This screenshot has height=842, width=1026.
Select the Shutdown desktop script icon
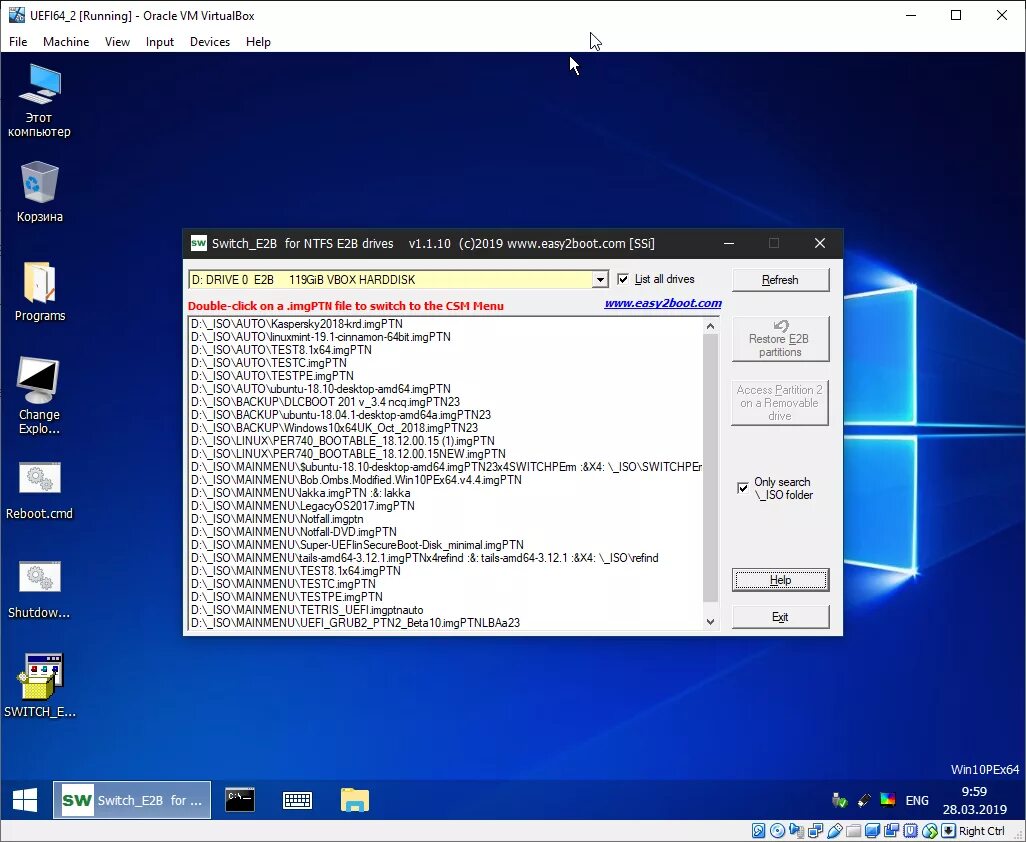[x=39, y=590]
